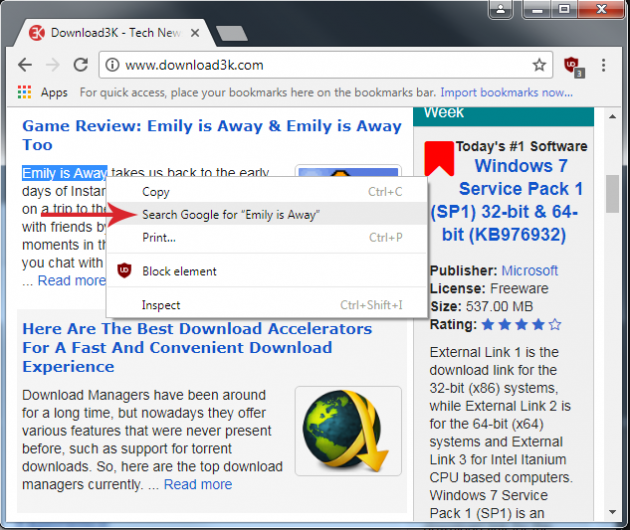This screenshot has width=630, height=530.
Task: Bookmark this page with the star icon
Action: (x=539, y=65)
